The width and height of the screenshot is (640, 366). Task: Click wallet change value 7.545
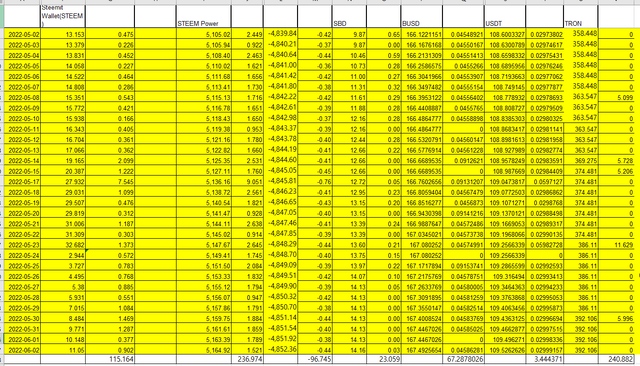click(110, 182)
